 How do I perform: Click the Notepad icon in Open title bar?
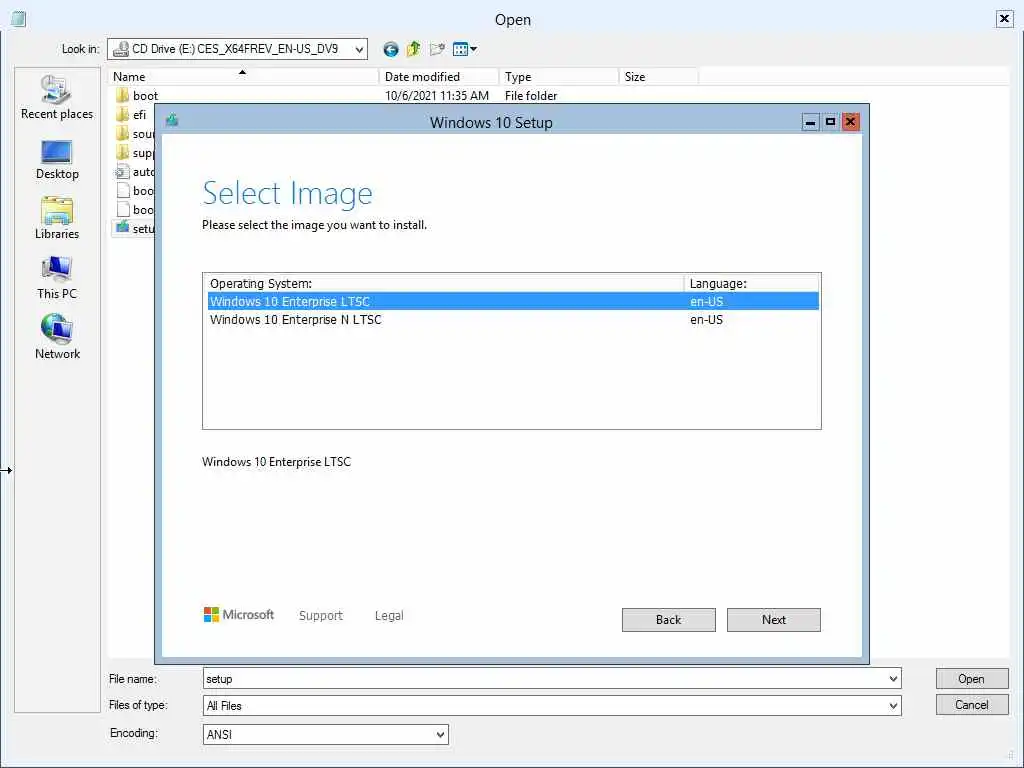[19, 19]
